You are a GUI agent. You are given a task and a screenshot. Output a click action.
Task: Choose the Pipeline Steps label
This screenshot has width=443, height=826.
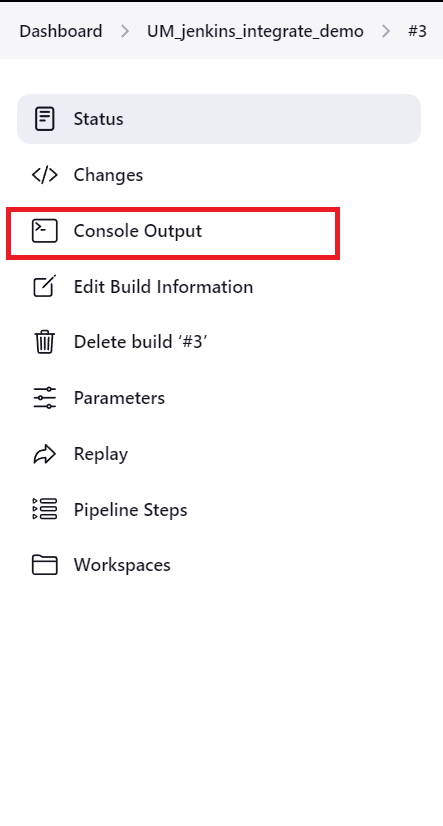pos(131,510)
